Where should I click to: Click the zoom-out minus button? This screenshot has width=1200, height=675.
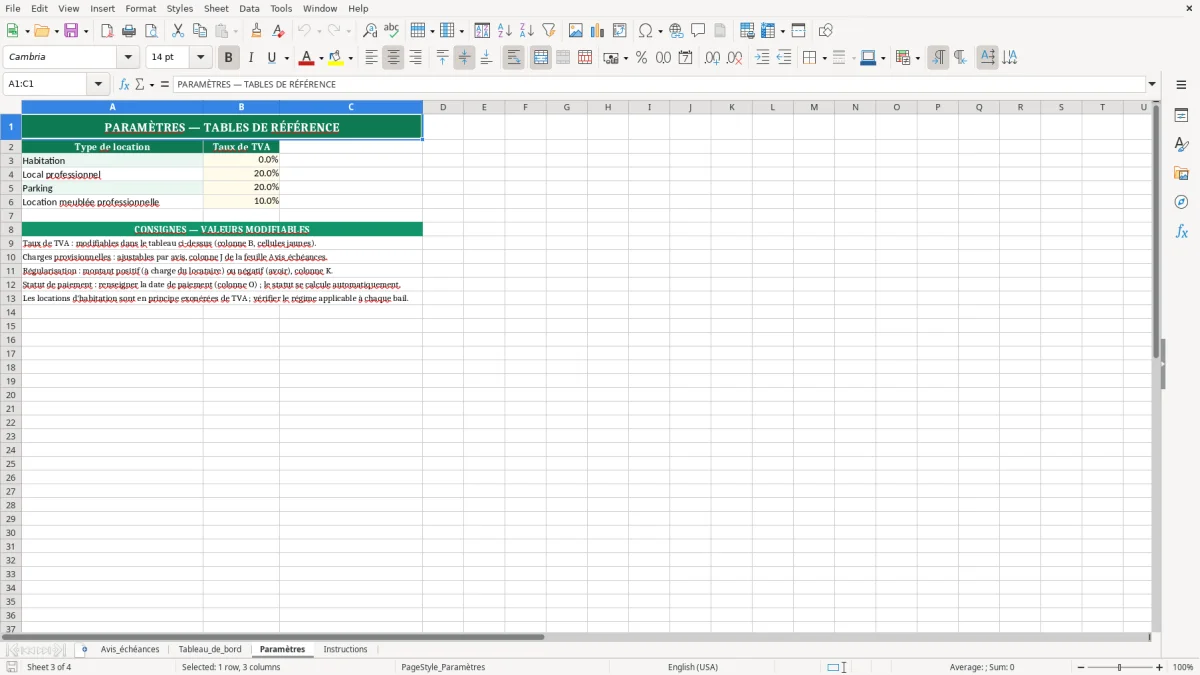(x=1081, y=667)
